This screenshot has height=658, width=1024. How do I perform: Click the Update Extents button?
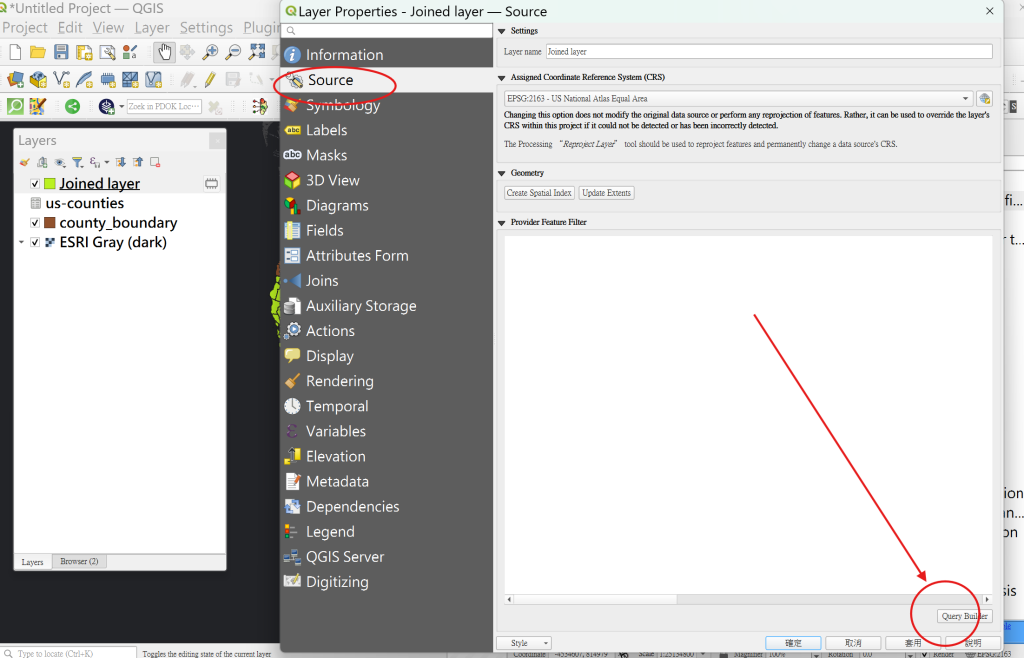[606, 193]
